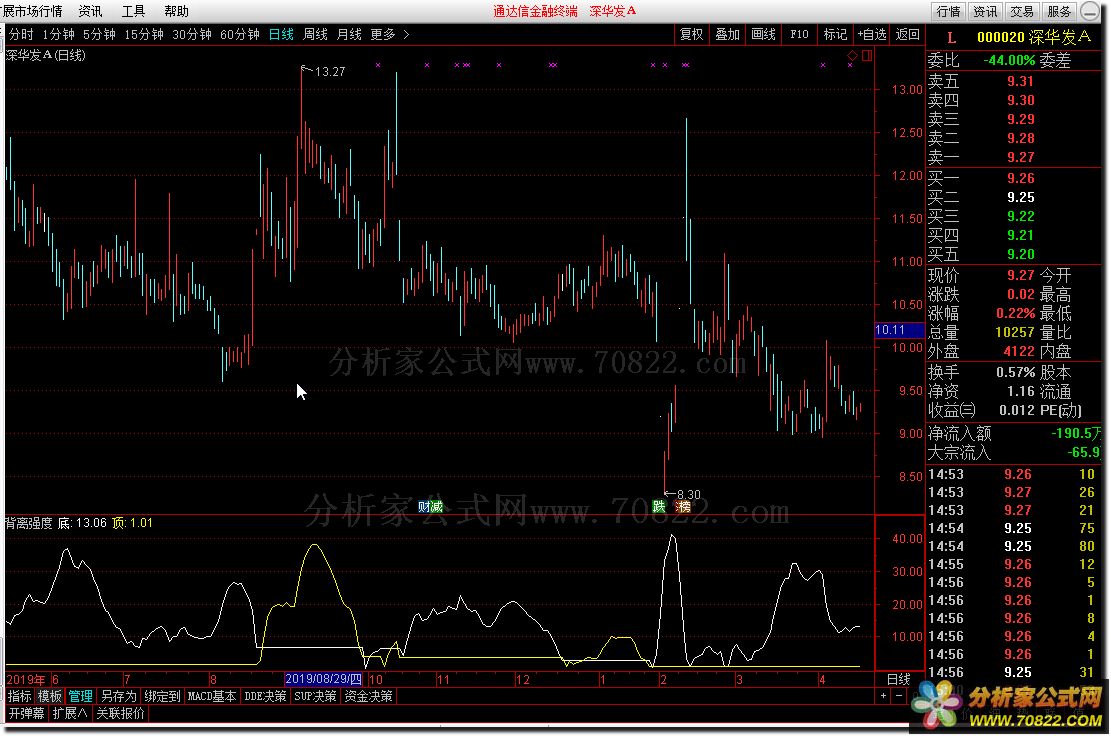The width and height of the screenshot is (1111, 736).
Task: Click the 绑定到 button
Action: pyautogui.click(x=162, y=696)
